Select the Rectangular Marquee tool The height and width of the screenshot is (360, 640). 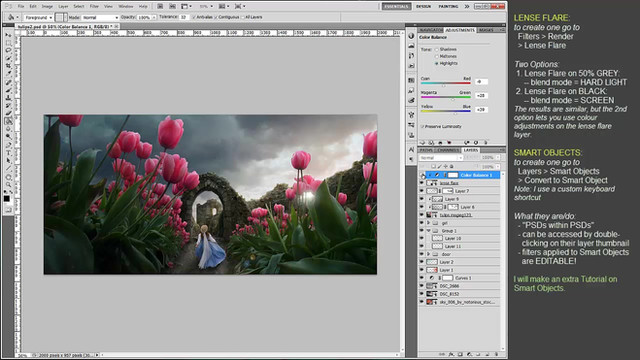click(8, 43)
